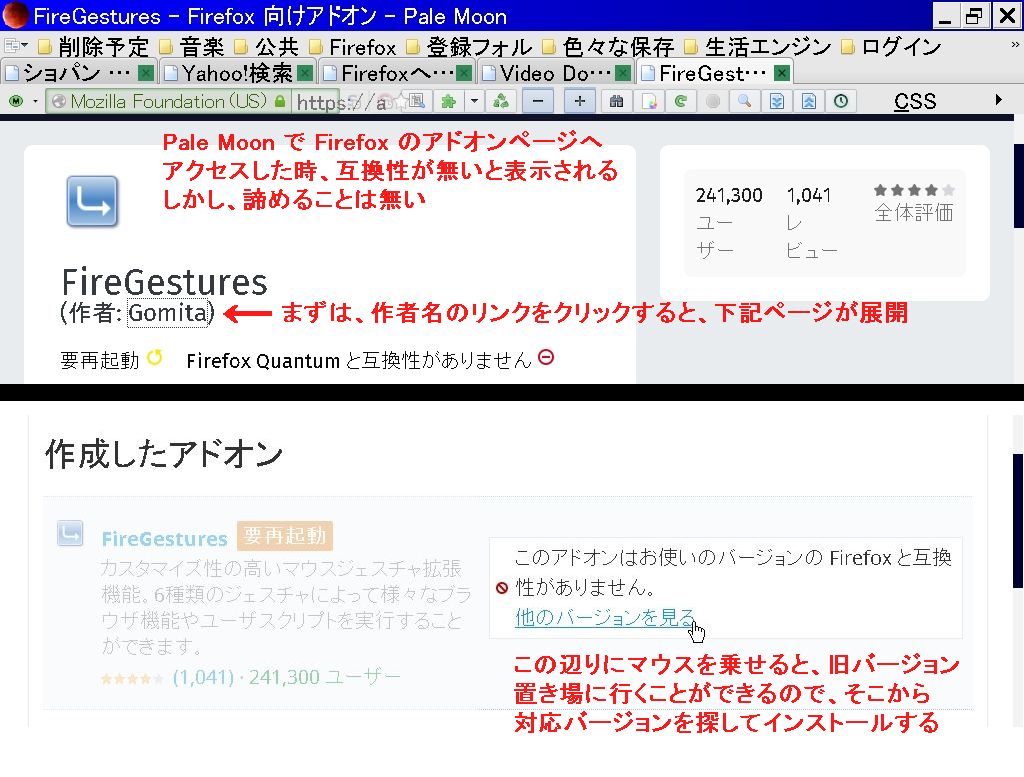The height and width of the screenshot is (777, 1024).
Task: Click the FireGestures link under 作成したアドオン
Action: (164, 539)
